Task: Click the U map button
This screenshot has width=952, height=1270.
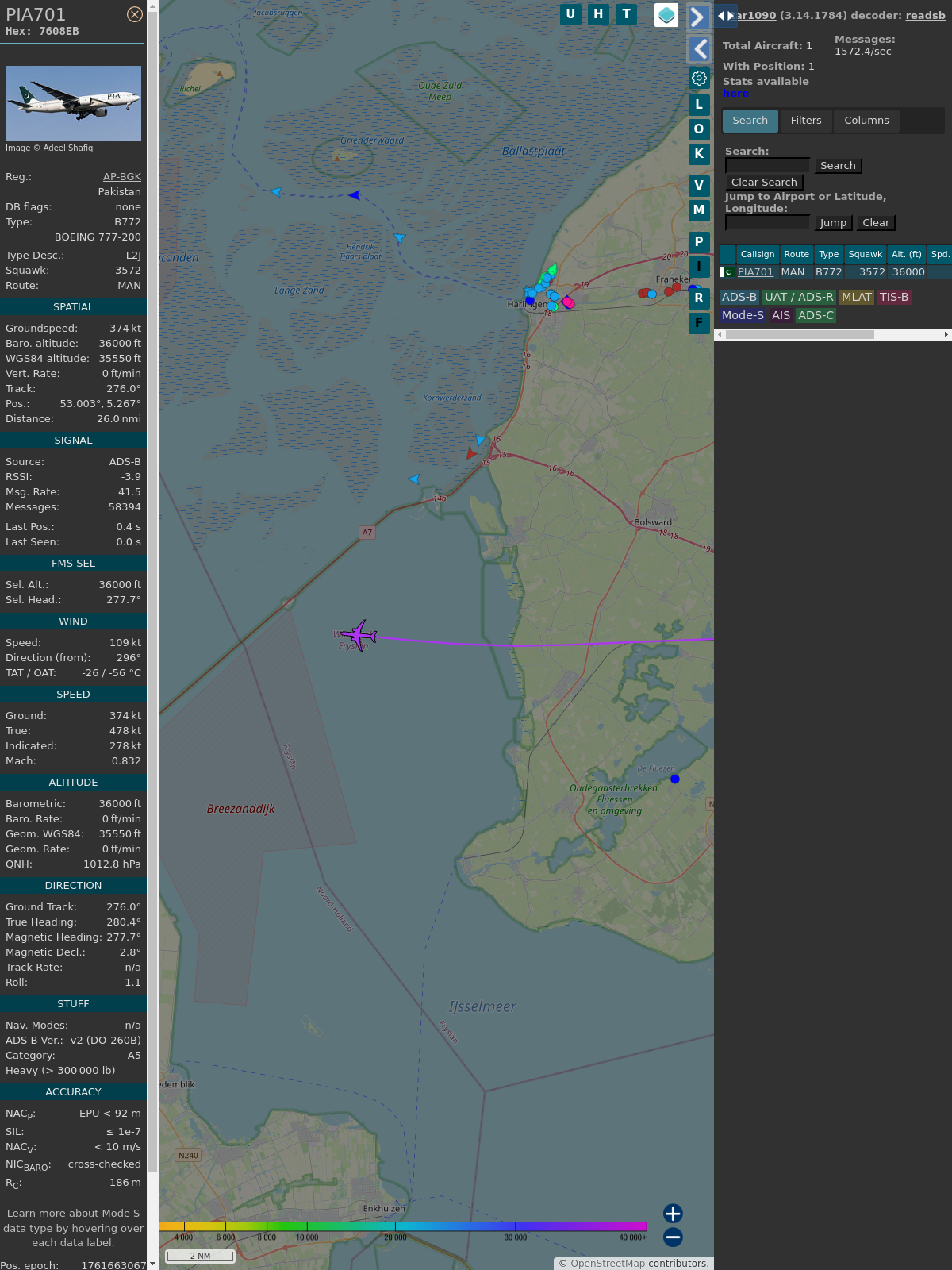Action: (570, 14)
